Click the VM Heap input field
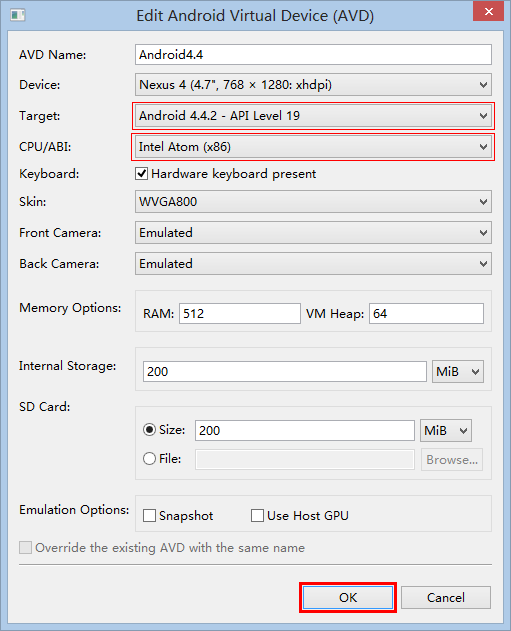This screenshot has height=631, width=511. coord(427,313)
